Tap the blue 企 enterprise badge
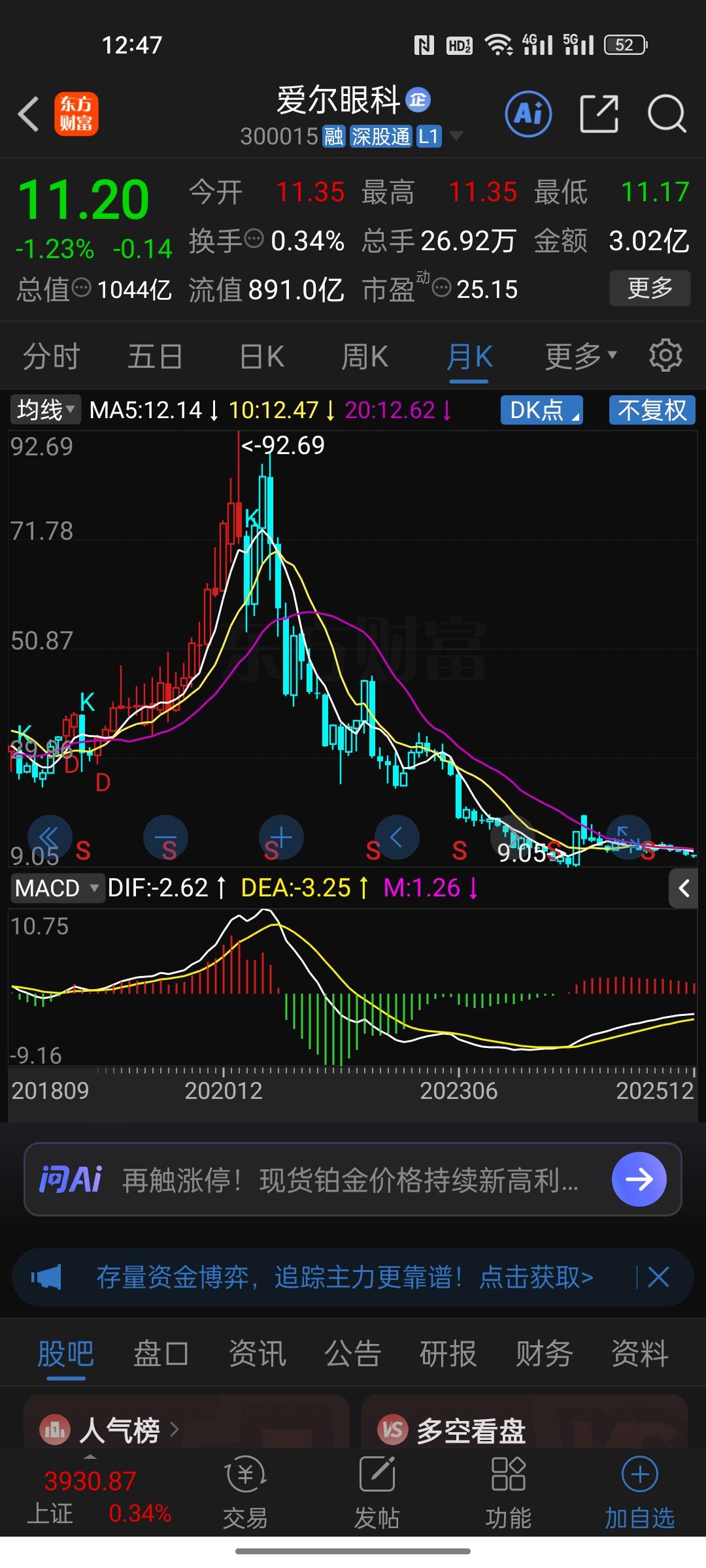Viewport: 706px width, 1568px height. pos(418,100)
